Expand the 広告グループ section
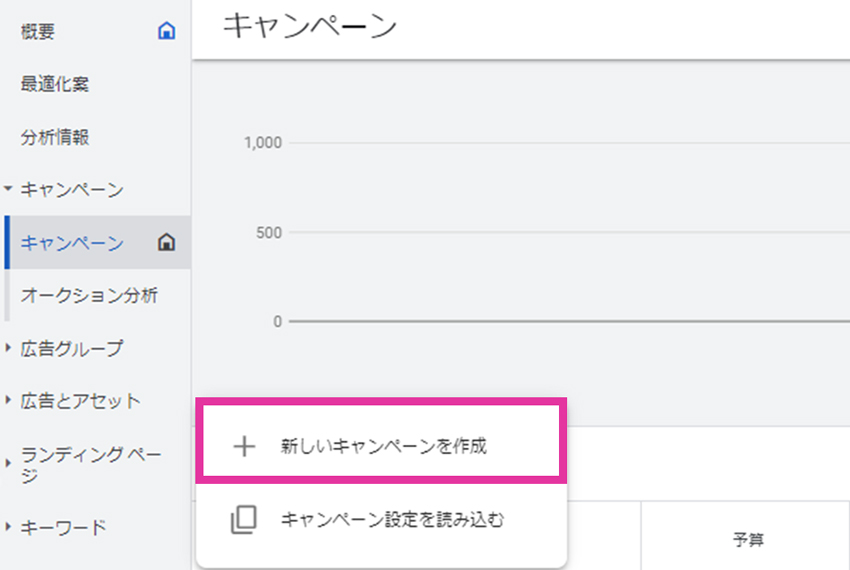 pos(8,348)
